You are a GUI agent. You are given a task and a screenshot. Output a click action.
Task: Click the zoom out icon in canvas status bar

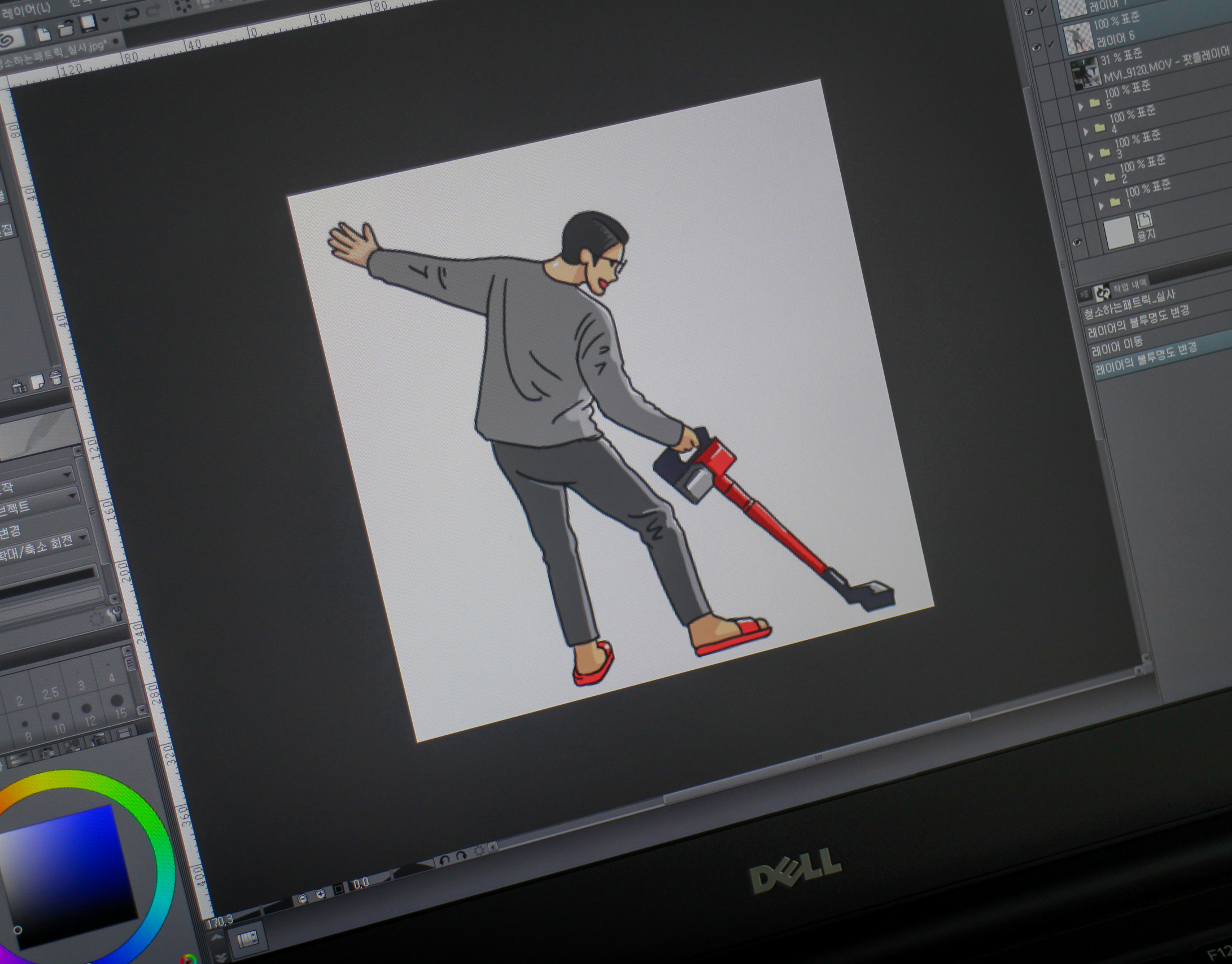pyautogui.click(x=303, y=898)
